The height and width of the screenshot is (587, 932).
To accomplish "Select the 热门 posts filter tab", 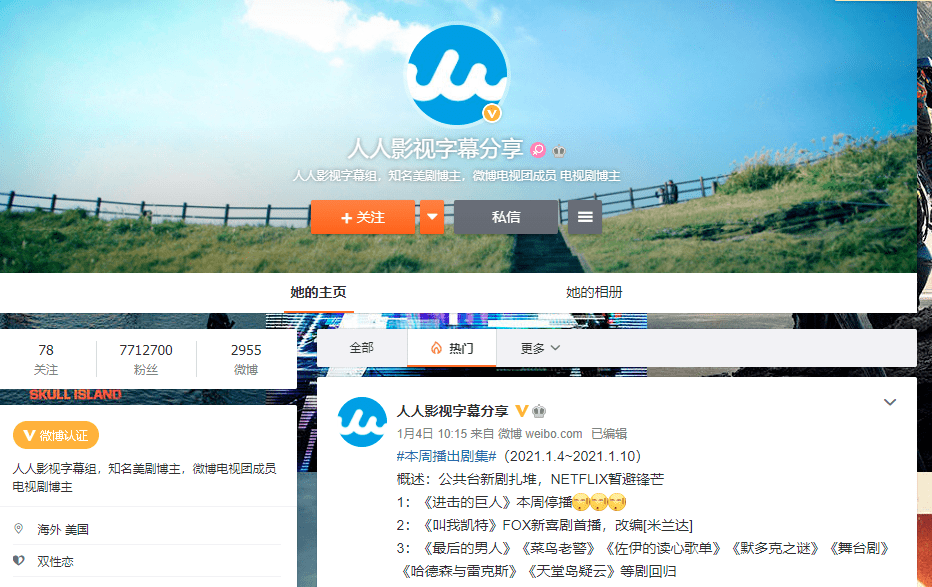I will point(451,348).
